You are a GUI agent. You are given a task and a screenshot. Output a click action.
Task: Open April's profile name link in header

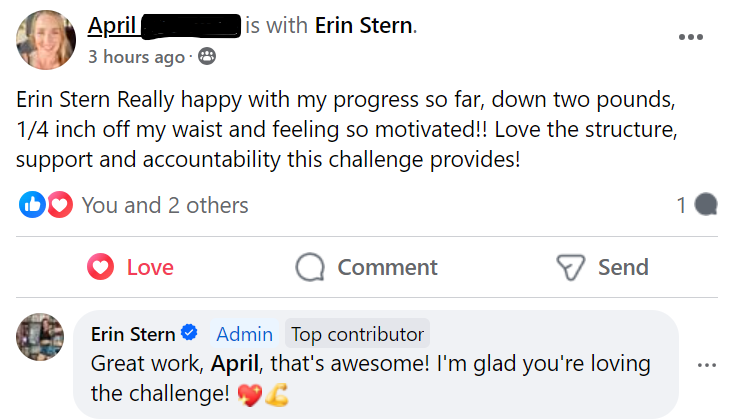point(113,26)
